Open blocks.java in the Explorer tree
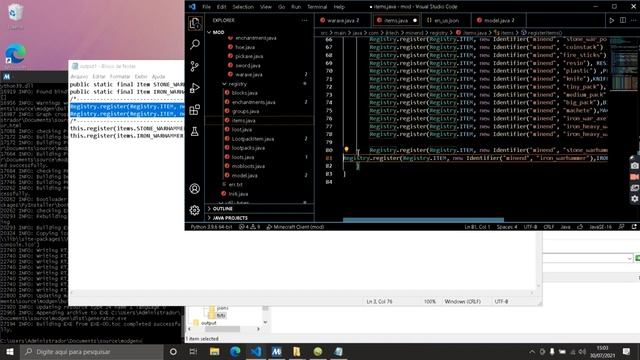Image resolution: width=640 pixels, height=360 pixels. (244, 93)
